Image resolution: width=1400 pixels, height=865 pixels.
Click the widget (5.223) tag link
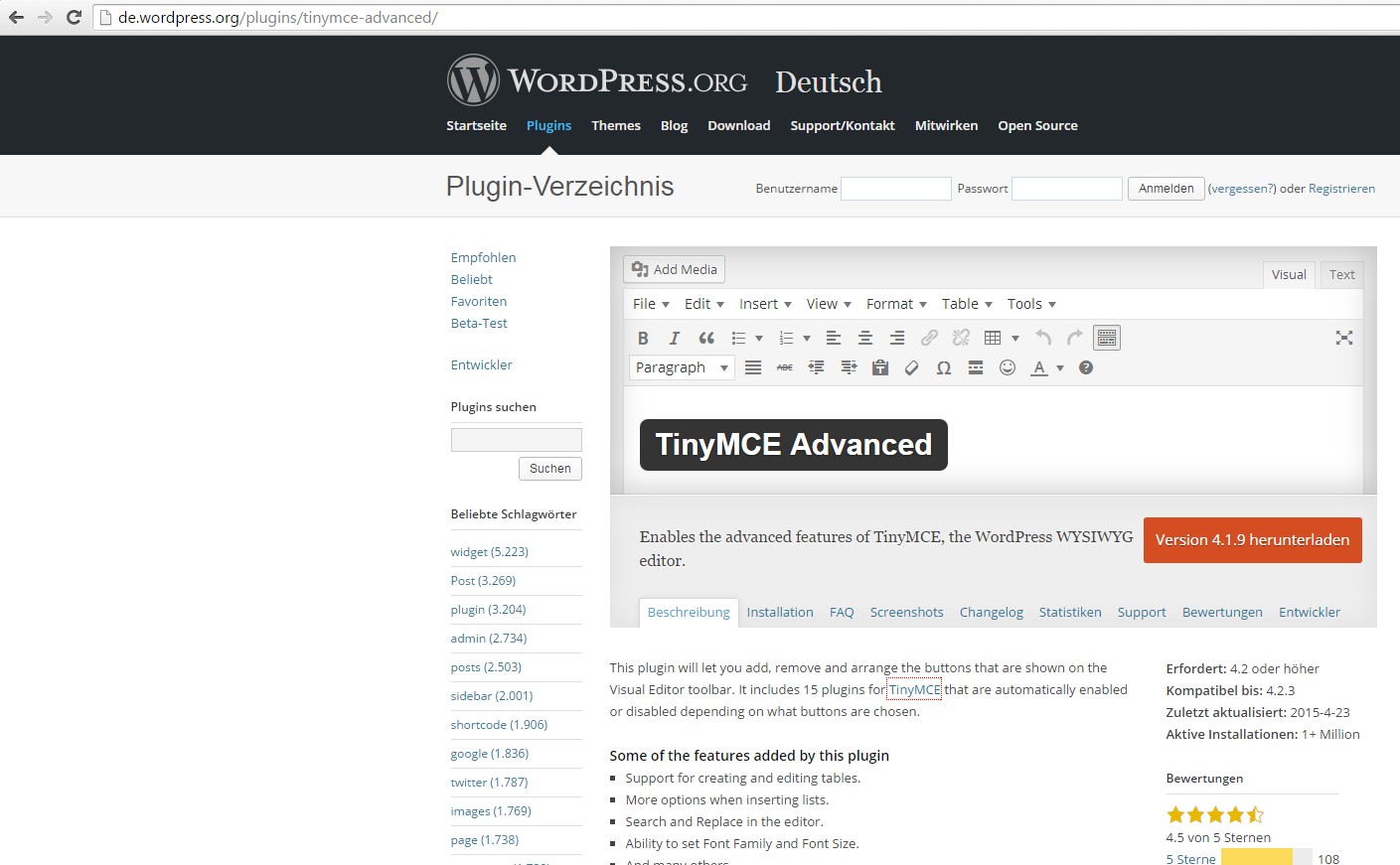pos(489,552)
